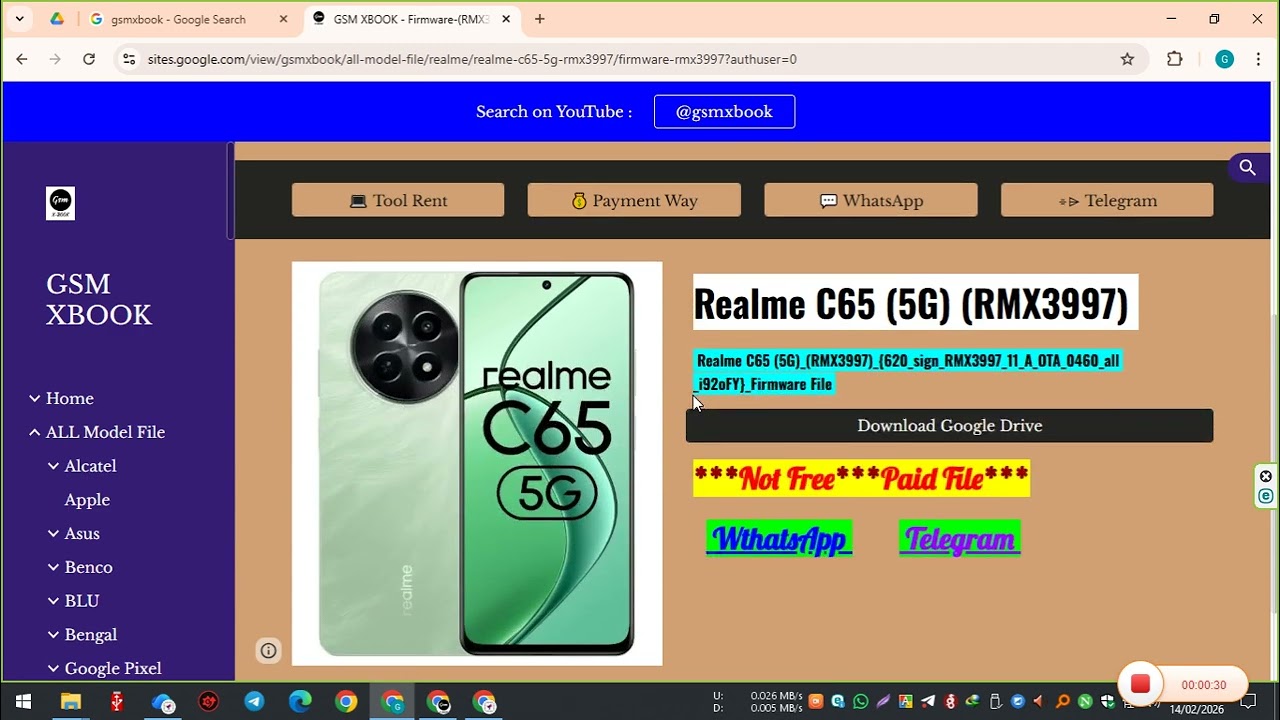Bookmark this page with the star

point(1127,59)
